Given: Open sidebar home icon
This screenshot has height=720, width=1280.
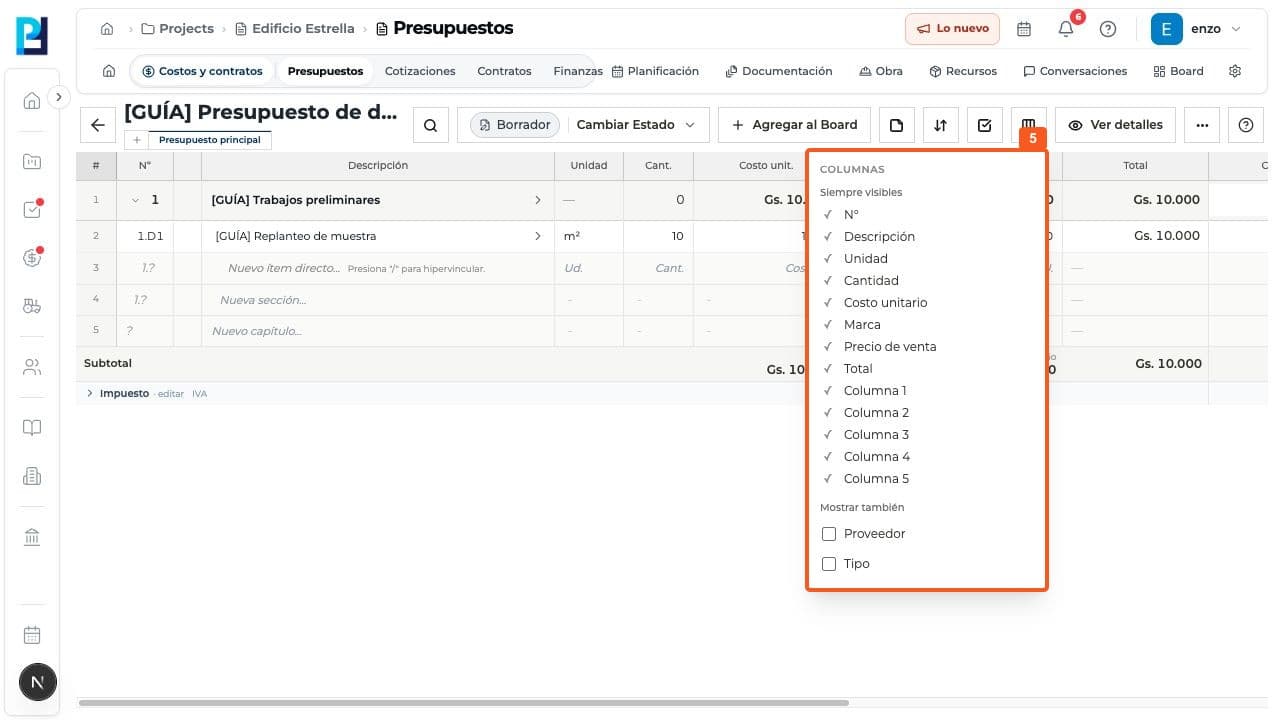Looking at the screenshot, I should coord(32,100).
